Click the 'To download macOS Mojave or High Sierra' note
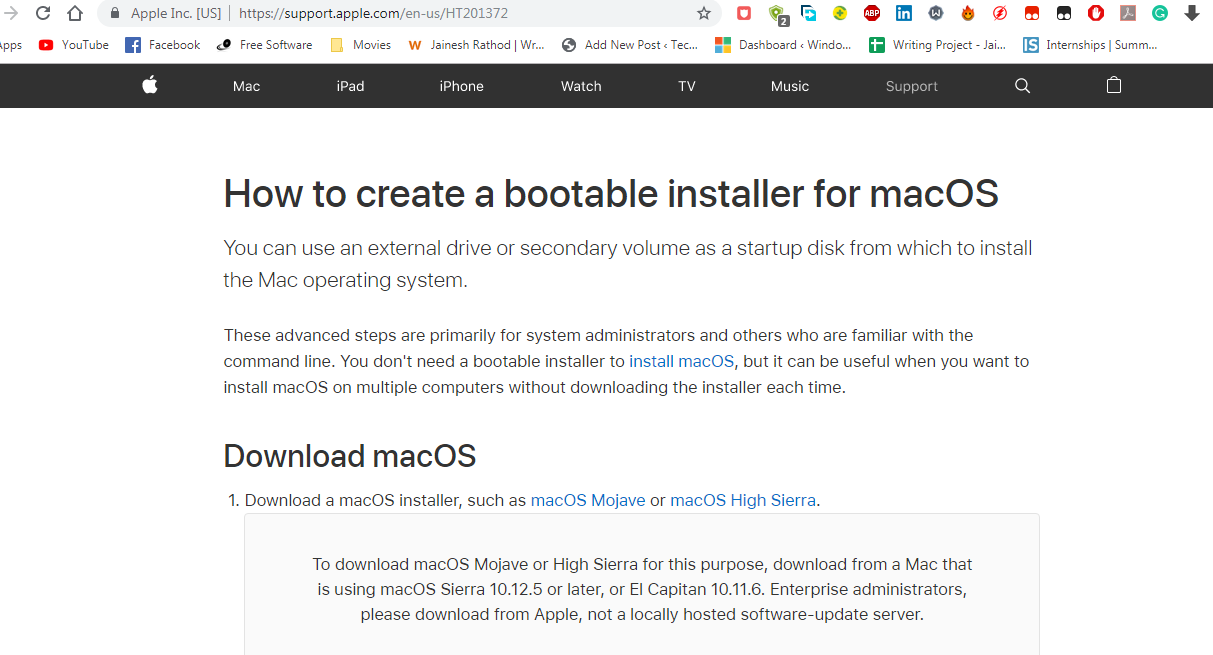1213x655 pixels. pyautogui.click(x=642, y=589)
